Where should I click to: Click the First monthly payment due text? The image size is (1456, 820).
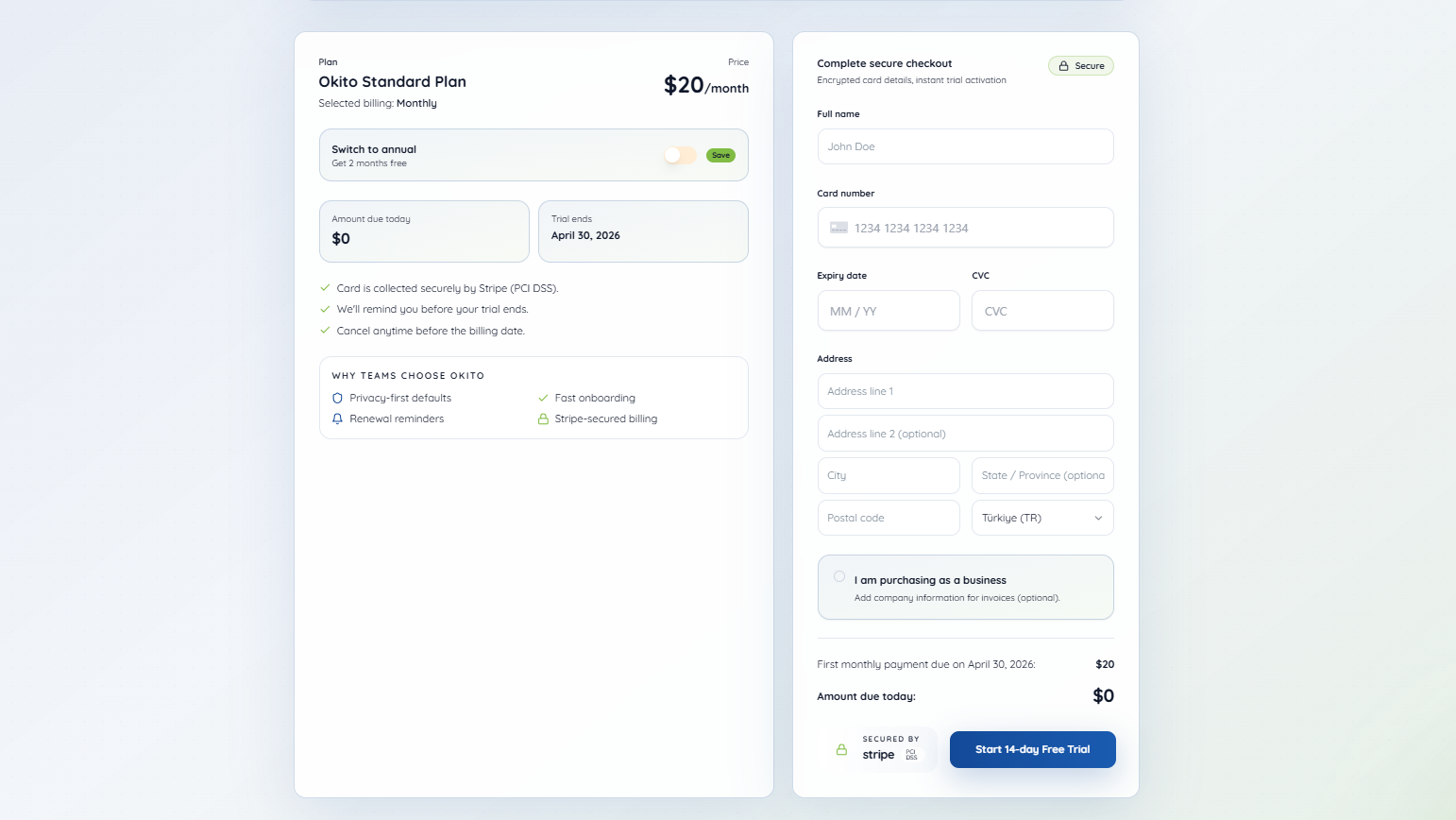pyautogui.click(x=926, y=664)
